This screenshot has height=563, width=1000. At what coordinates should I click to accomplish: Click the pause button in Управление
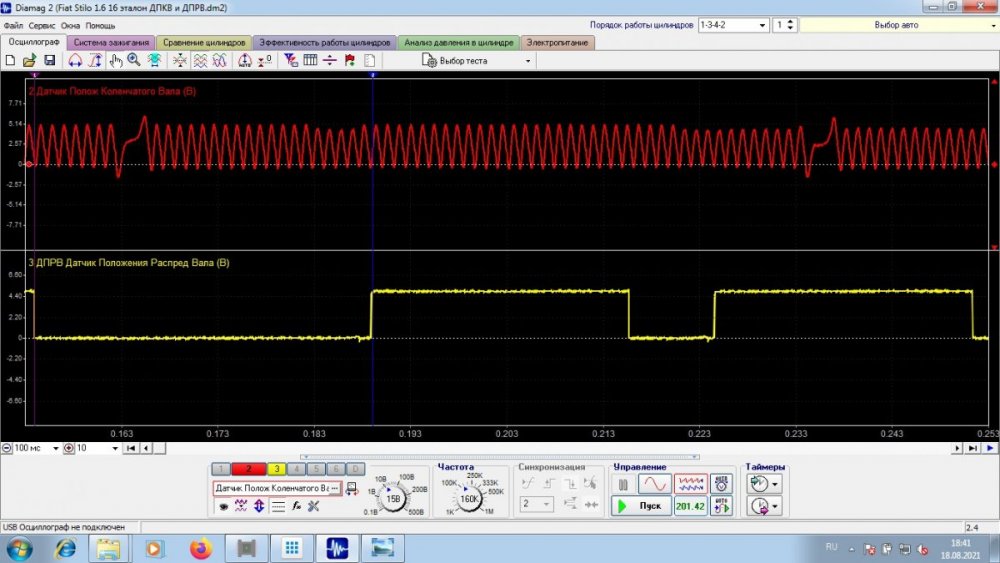623,484
